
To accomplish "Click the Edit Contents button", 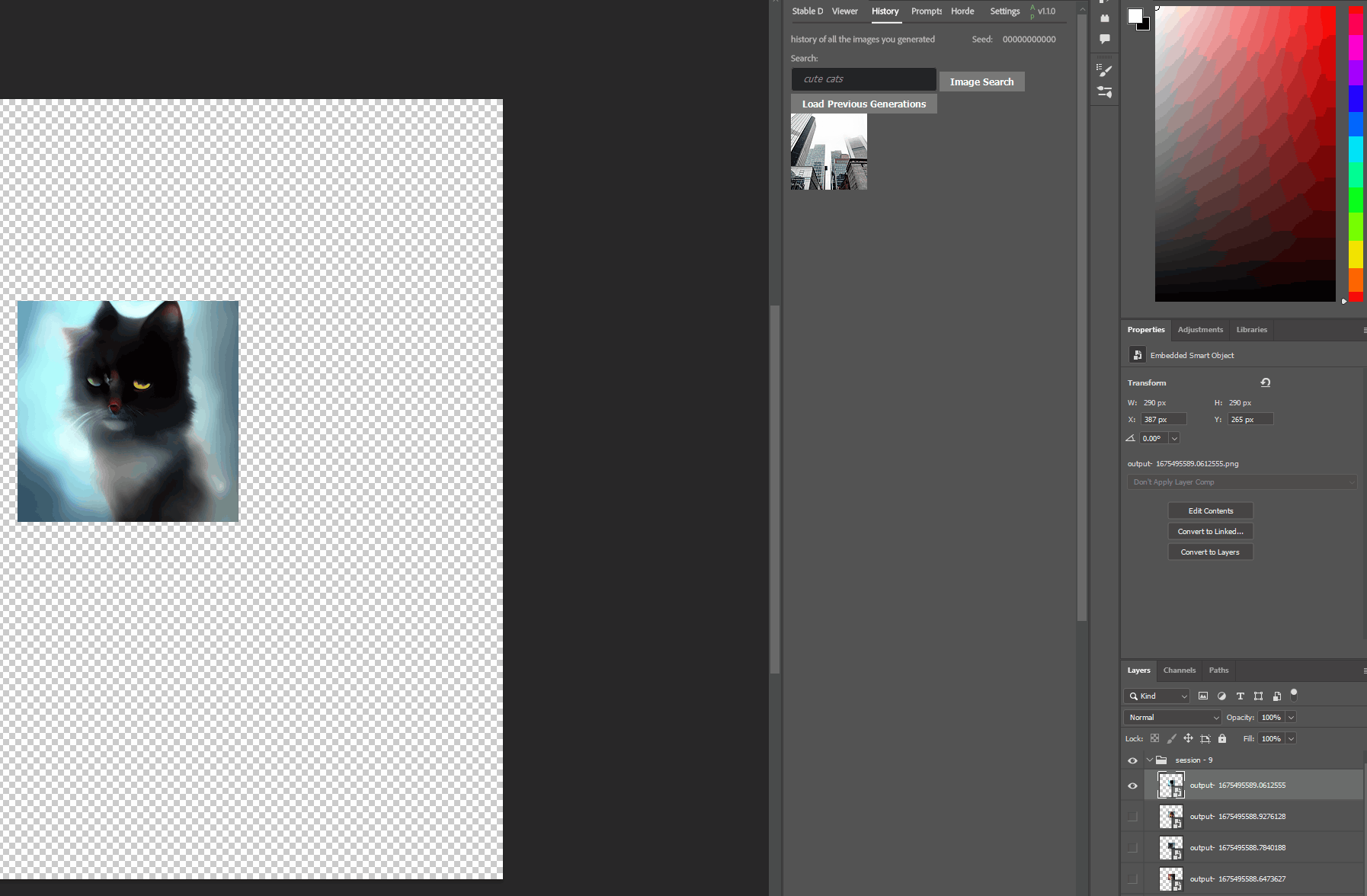I will [1210, 511].
